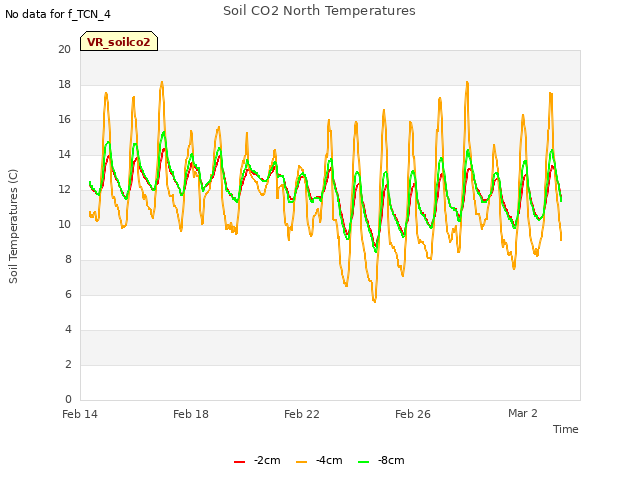
Task: Click the y-axis value 16
Action: [x=64, y=120]
